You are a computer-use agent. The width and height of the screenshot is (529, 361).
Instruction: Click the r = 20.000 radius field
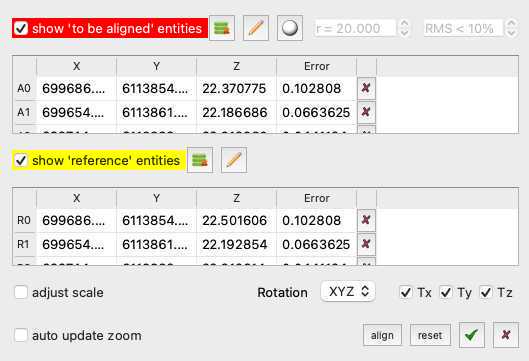pyautogui.click(x=355, y=28)
